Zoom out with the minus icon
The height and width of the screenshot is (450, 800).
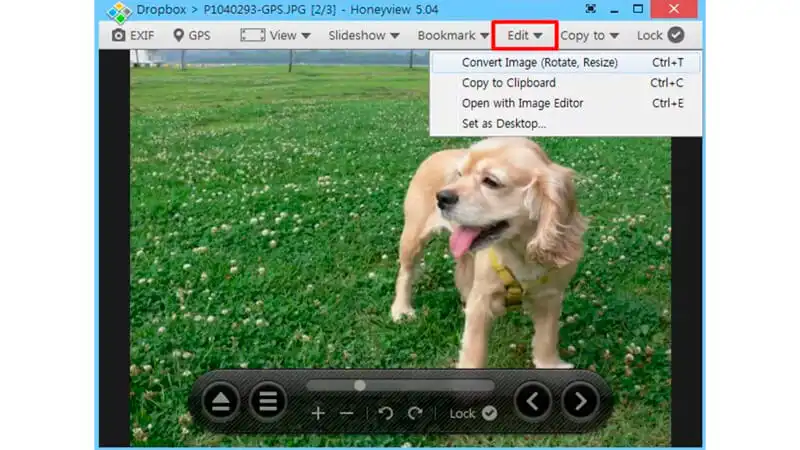pos(346,413)
